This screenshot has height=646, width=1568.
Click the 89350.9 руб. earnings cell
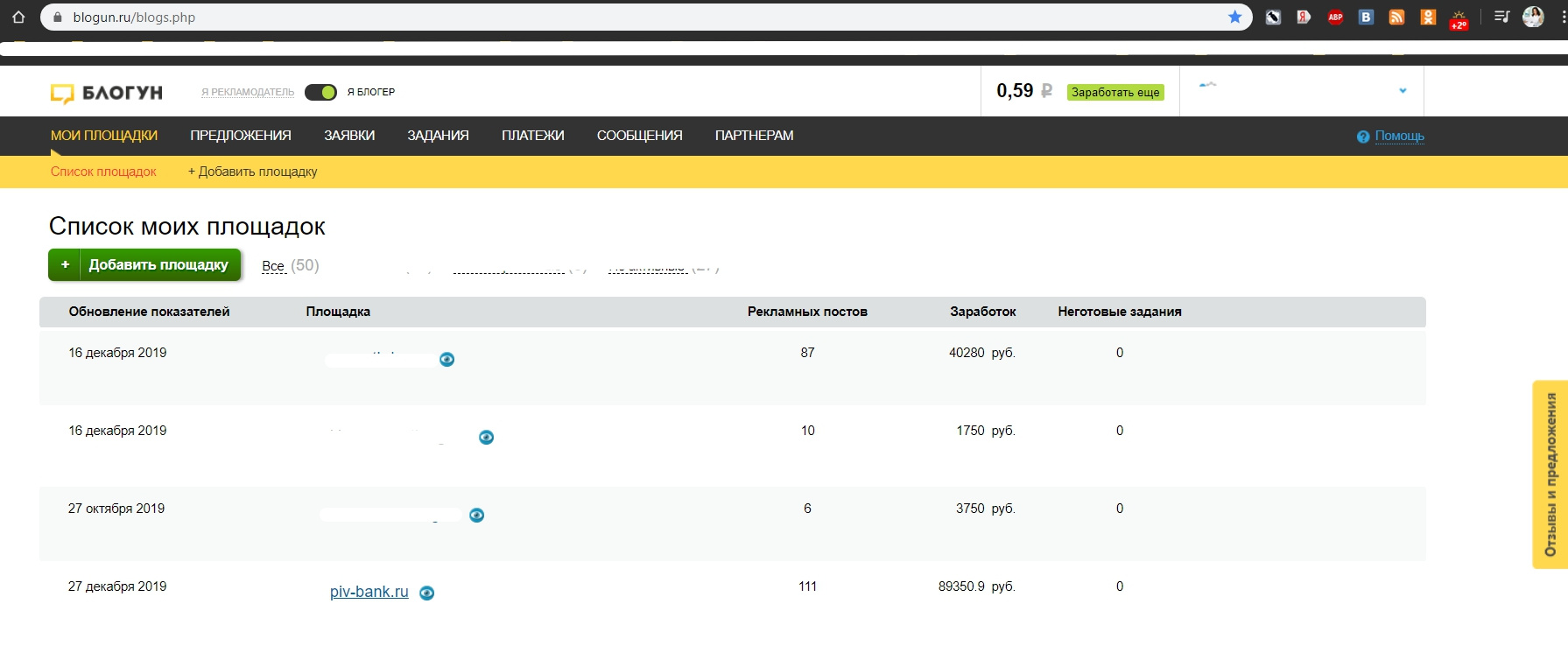point(977,586)
